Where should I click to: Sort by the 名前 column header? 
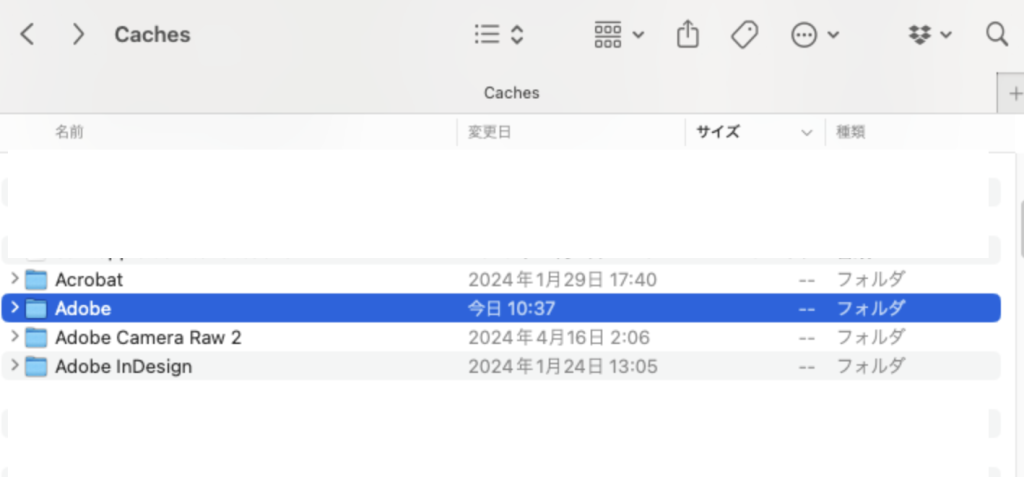[69, 132]
